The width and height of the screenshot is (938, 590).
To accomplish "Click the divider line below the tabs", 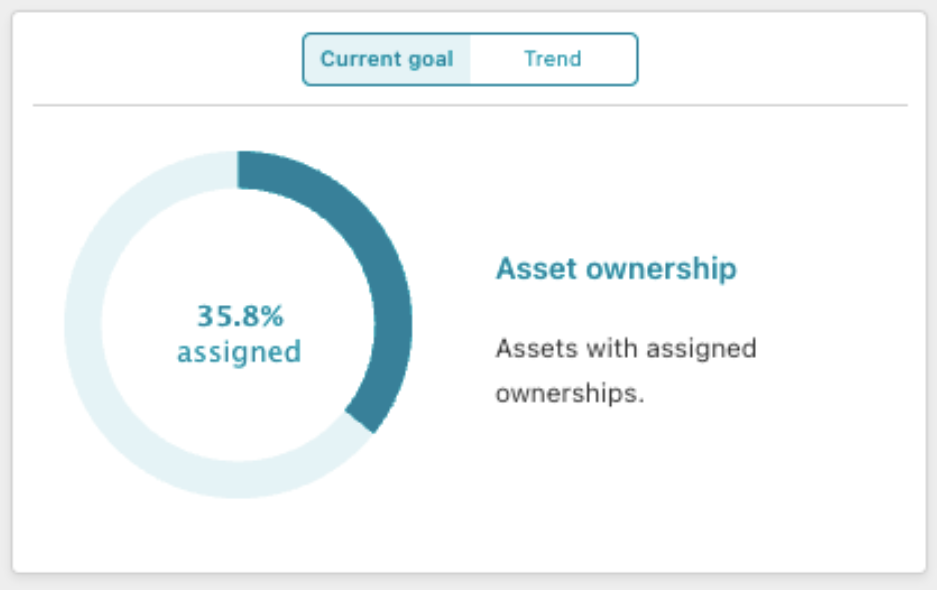I will tap(470, 105).
